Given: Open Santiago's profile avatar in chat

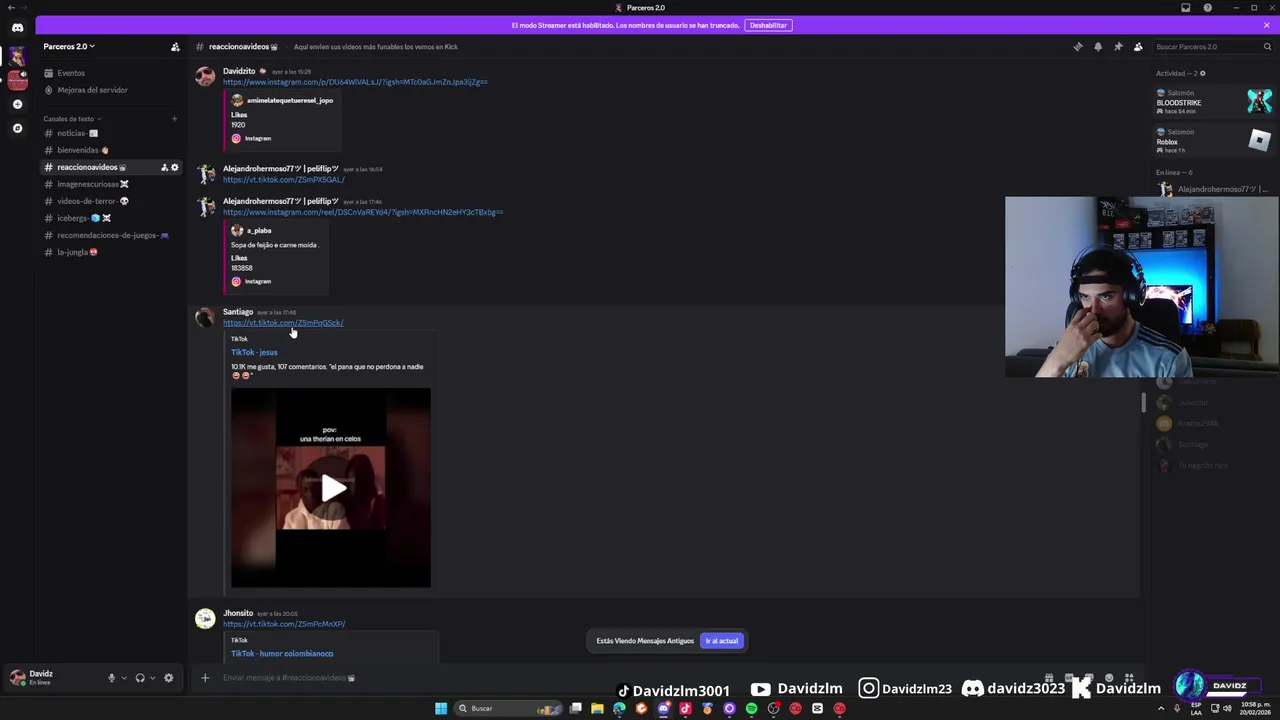Looking at the screenshot, I should click(x=205, y=318).
